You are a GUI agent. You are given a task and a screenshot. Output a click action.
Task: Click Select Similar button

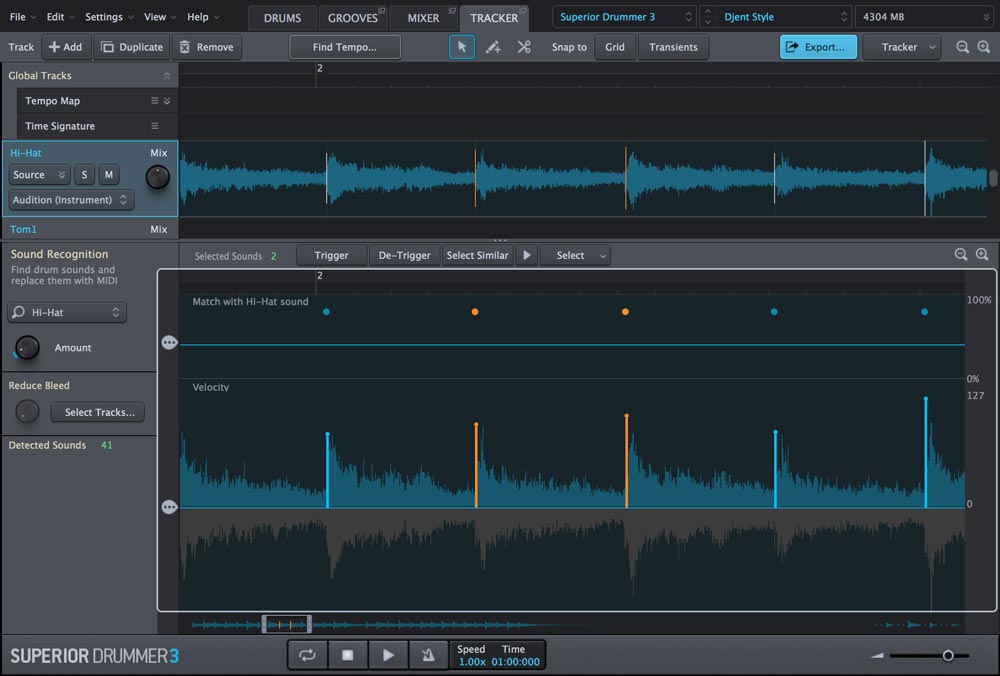pyautogui.click(x=477, y=255)
